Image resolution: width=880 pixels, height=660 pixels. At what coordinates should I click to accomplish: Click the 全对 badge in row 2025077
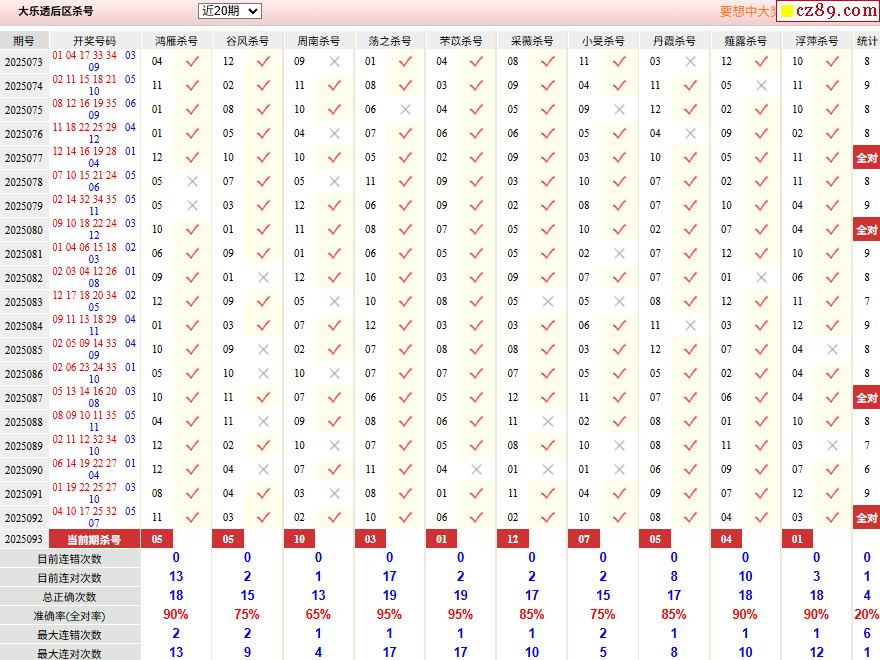click(x=867, y=158)
